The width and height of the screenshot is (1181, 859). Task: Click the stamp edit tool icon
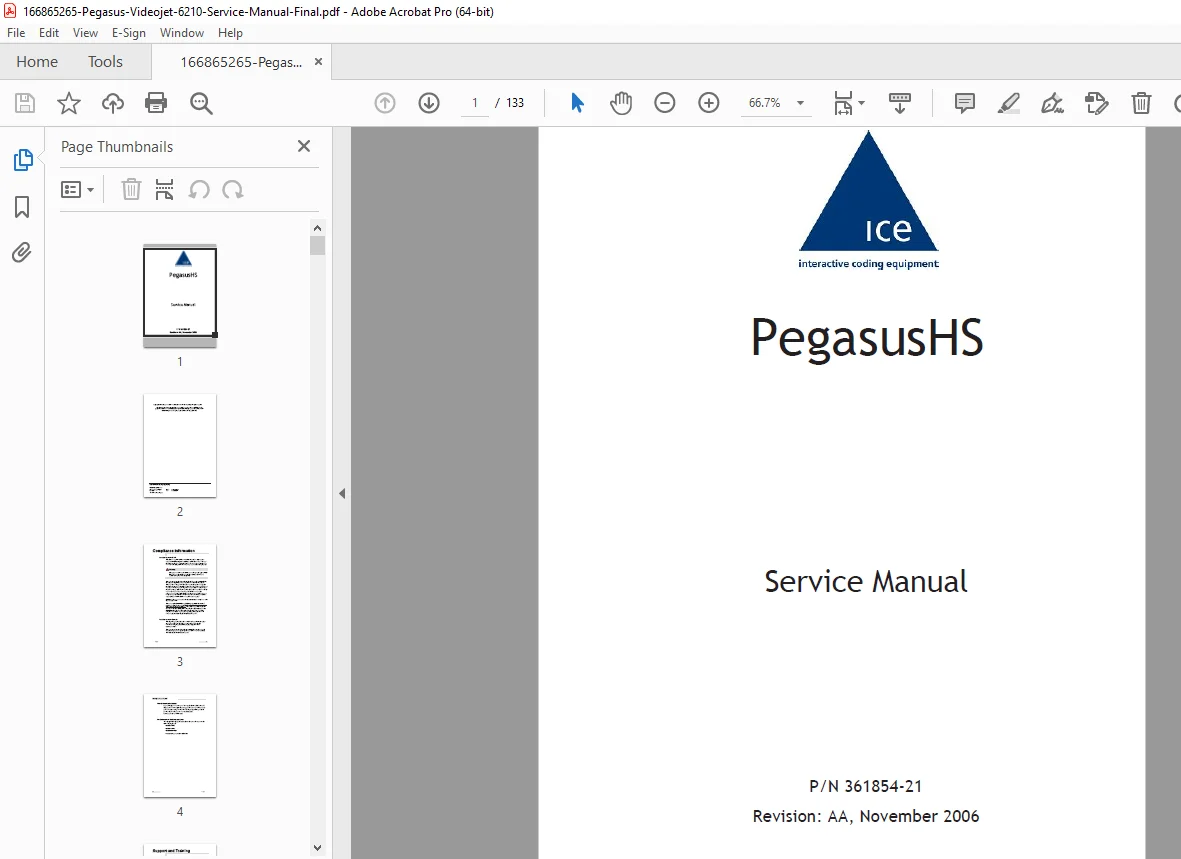(1097, 103)
